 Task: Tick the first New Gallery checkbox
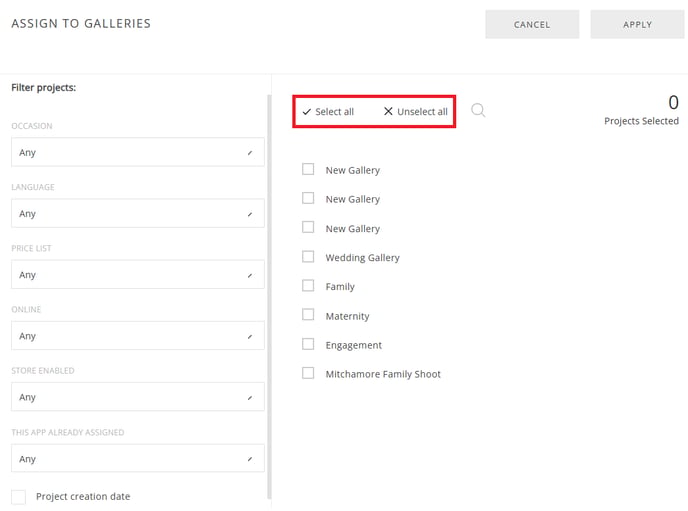point(308,169)
